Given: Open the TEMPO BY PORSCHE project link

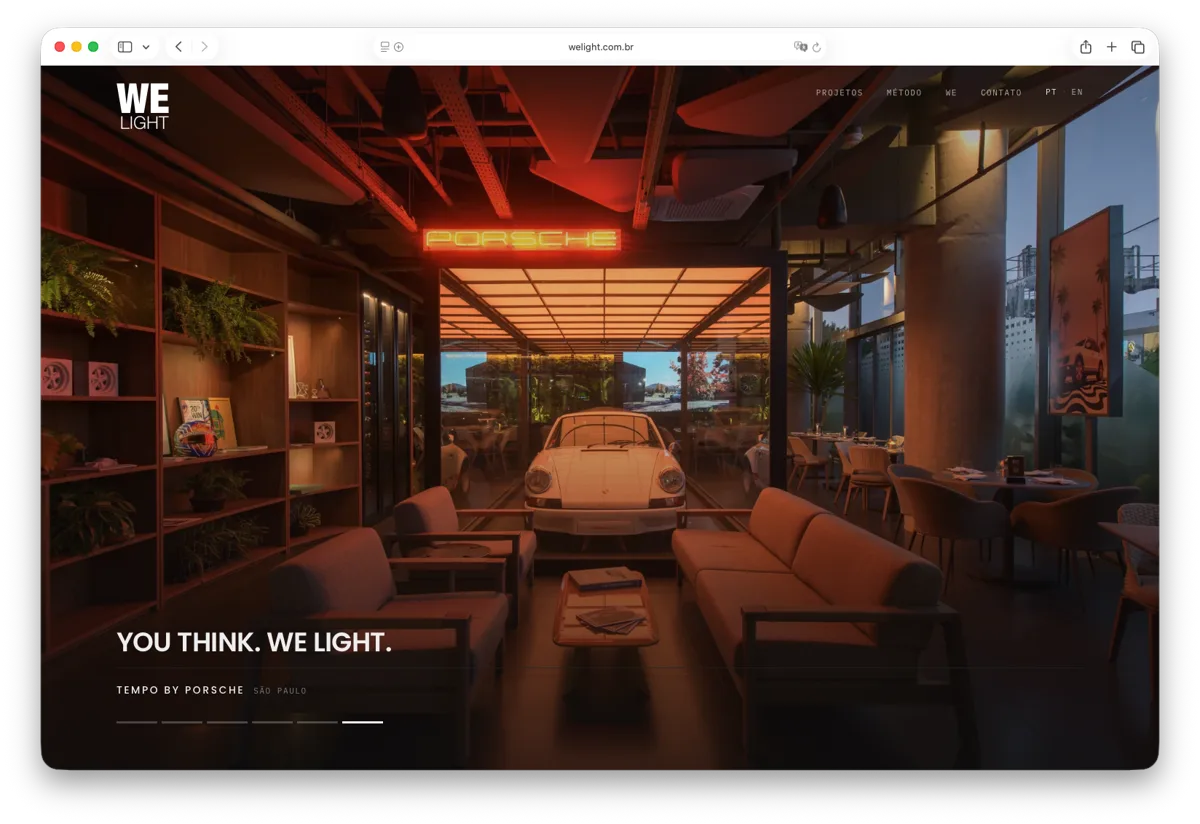Looking at the screenshot, I should coord(180,690).
